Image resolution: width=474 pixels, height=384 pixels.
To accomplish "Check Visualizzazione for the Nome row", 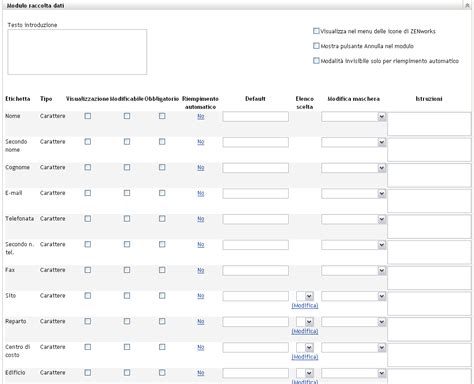I will 88,116.
